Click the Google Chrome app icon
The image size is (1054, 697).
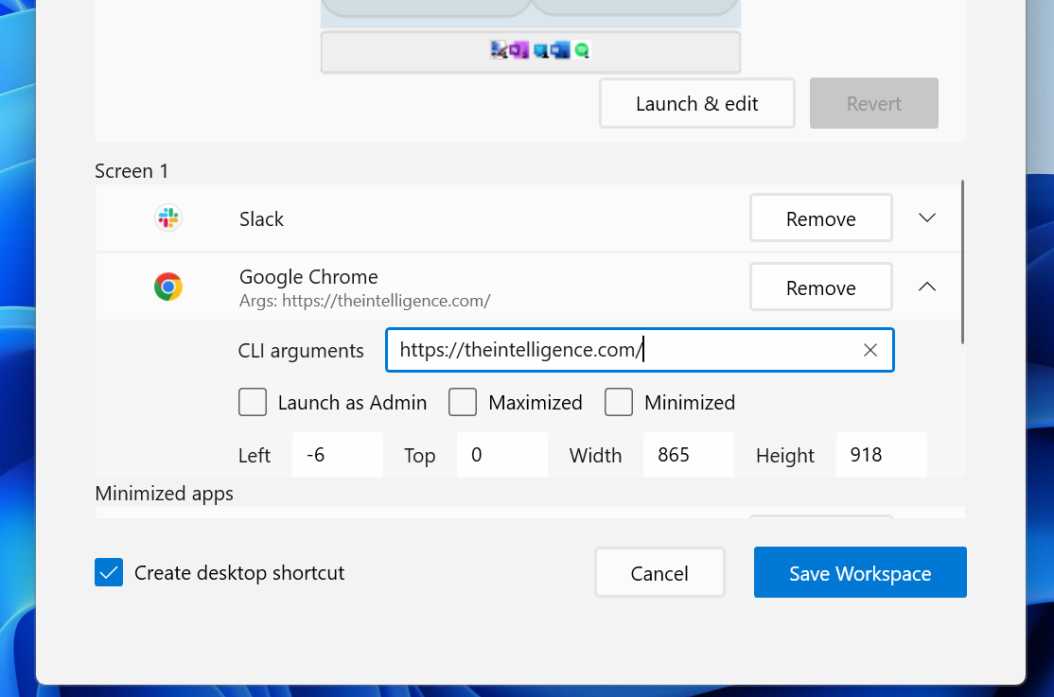coord(168,286)
